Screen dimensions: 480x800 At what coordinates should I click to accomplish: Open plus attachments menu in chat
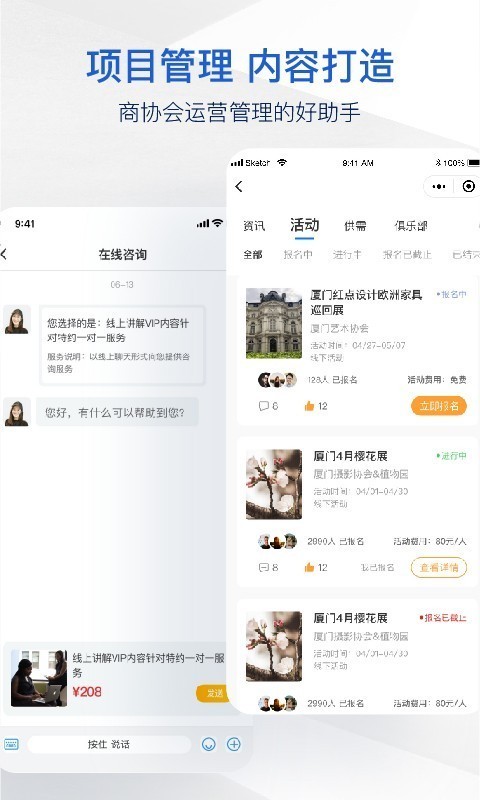tap(234, 744)
